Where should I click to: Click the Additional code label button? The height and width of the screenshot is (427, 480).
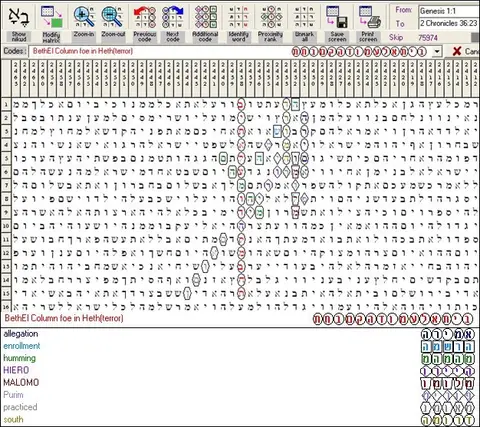pyautogui.click(x=205, y=37)
